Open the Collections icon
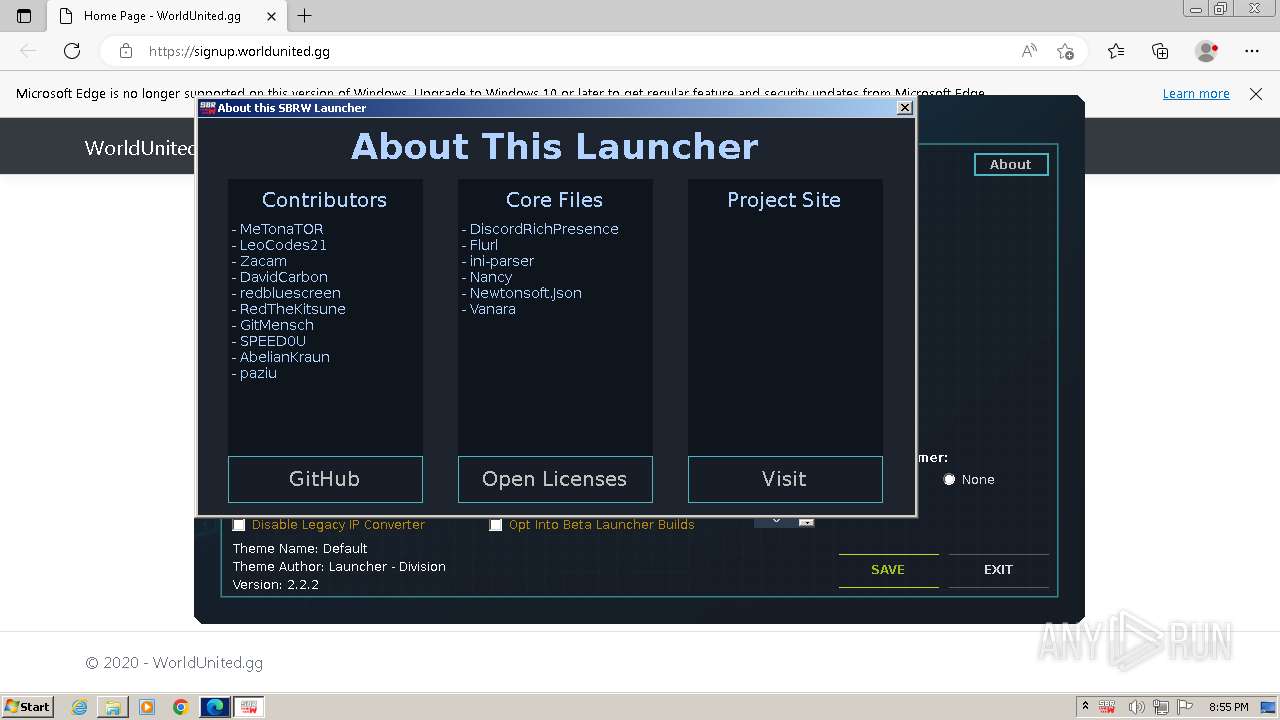1280x720 pixels. click(1160, 51)
